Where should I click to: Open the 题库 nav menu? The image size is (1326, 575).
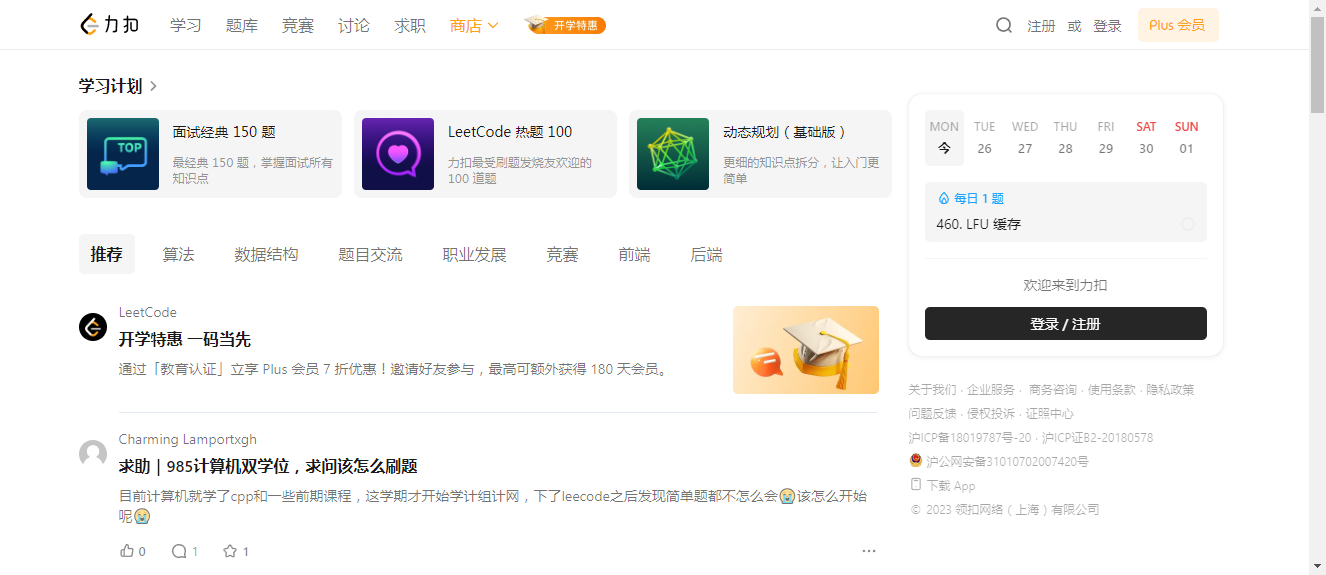(x=242, y=25)
